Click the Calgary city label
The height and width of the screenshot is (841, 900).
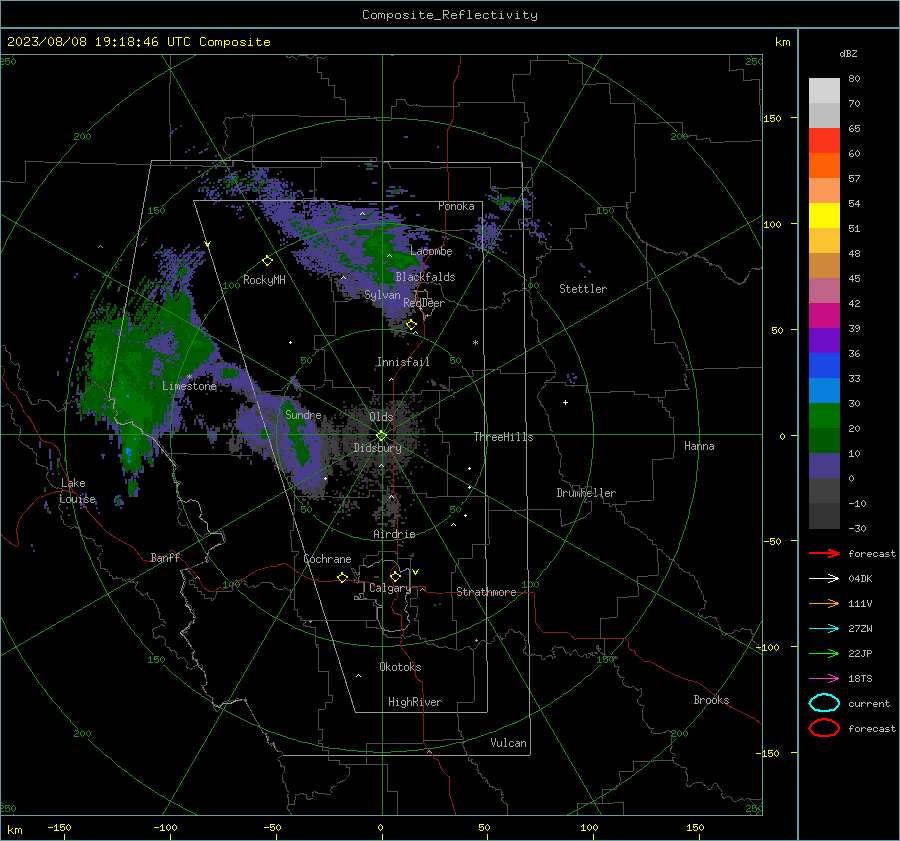[390, 588]
